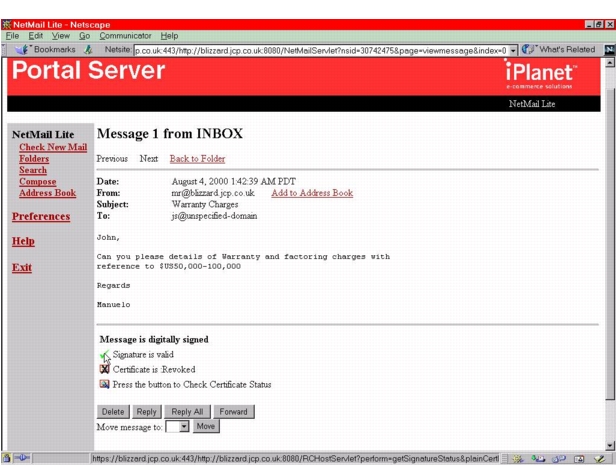Open the Address Book link in sidebar
The height and width of the screenshot is (466, 616).
point(48,193)
